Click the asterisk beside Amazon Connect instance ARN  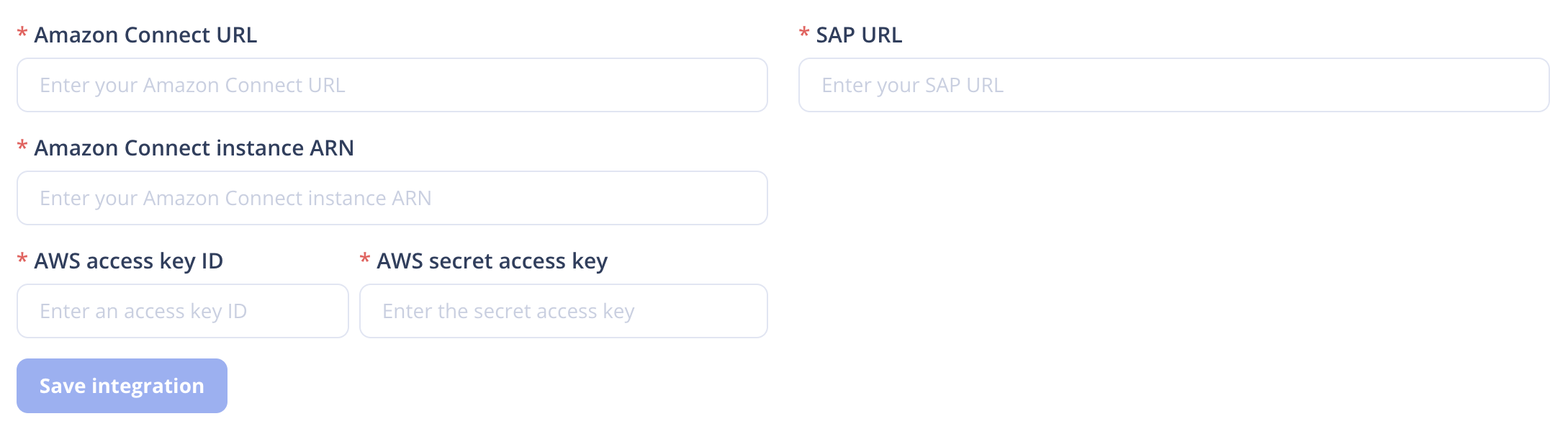[22, 148]
